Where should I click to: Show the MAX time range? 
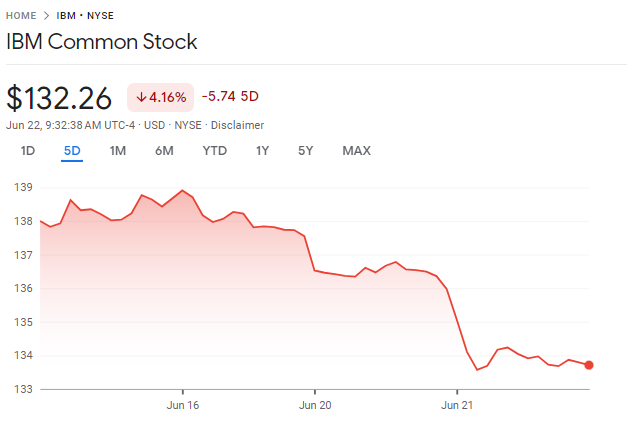(356, 151)
